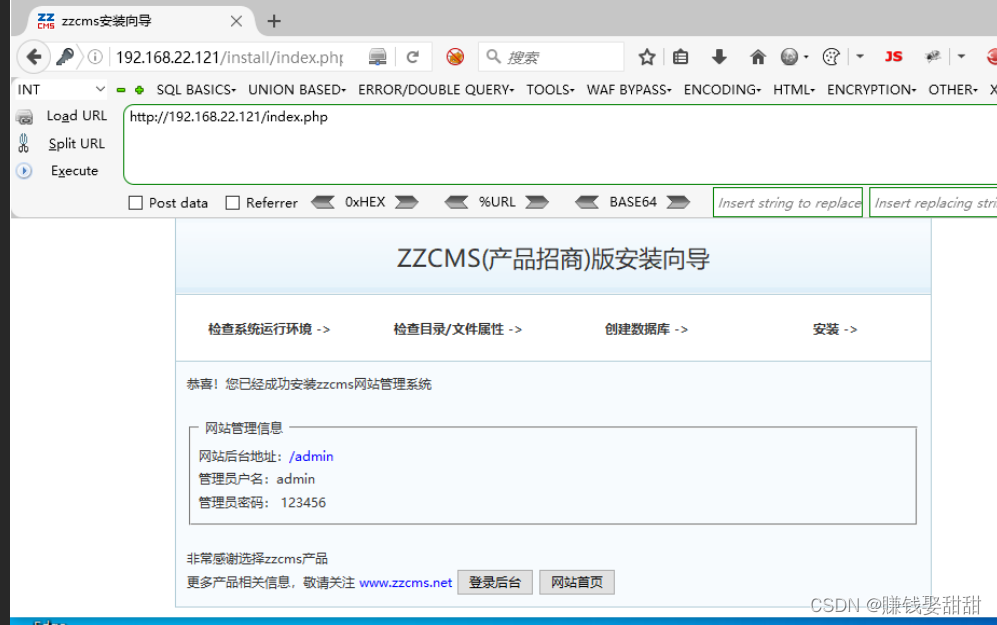
Task: Click the reader view icon in address bar
Action: (x=378, y=57)
